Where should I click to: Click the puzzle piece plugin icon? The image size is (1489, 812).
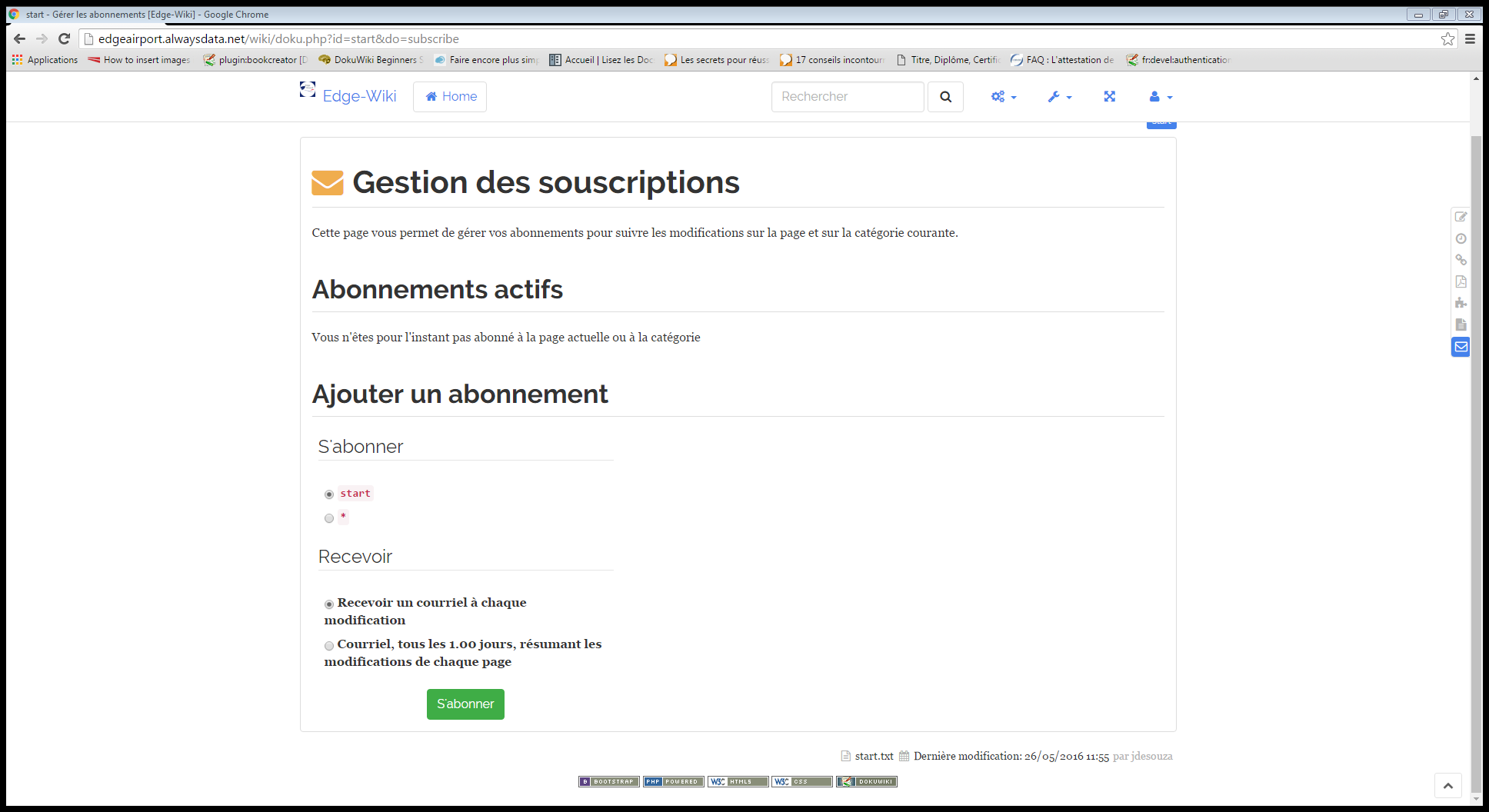1461,303
